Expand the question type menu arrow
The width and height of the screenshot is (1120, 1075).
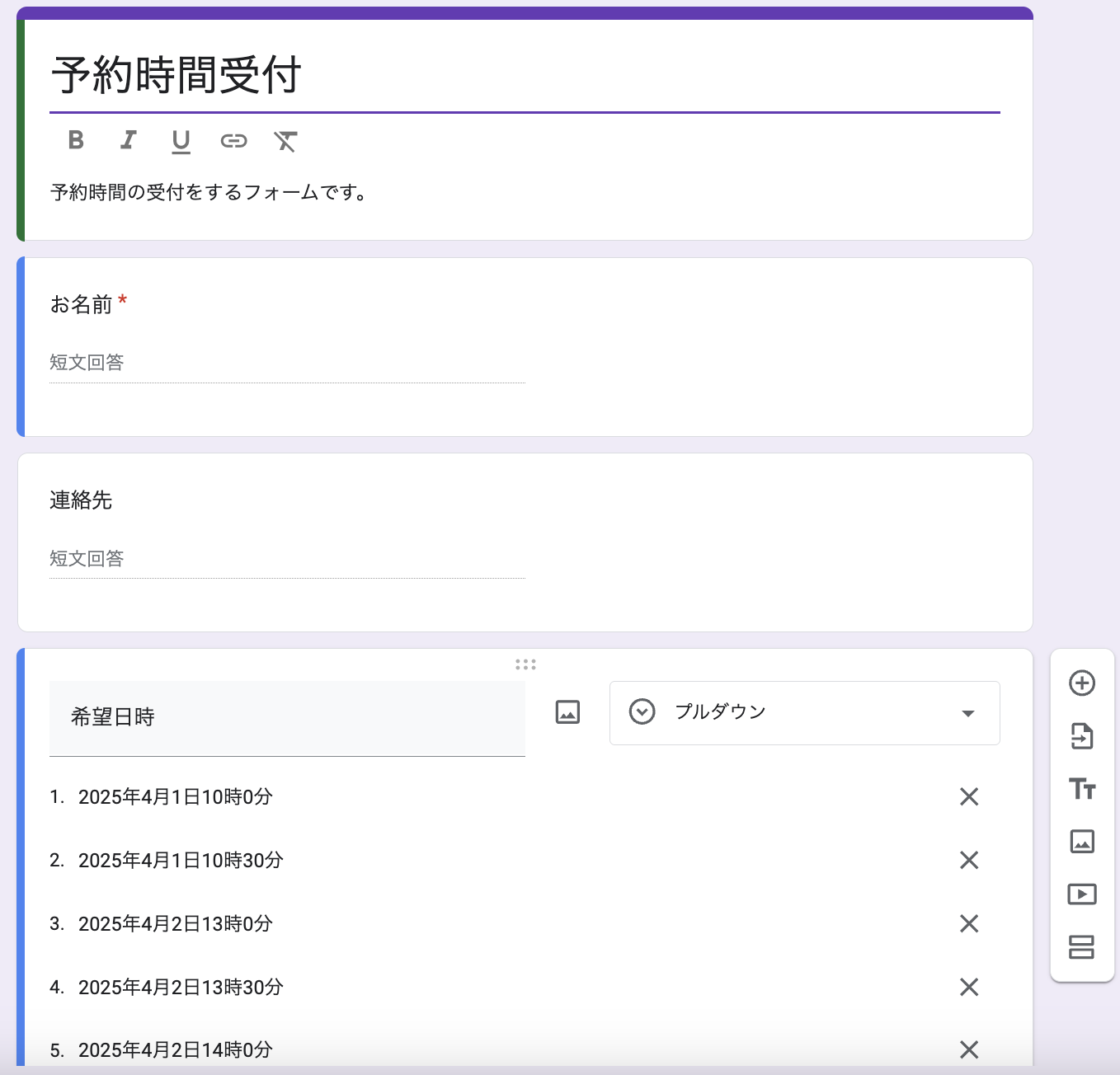click(x=969, y=714)
